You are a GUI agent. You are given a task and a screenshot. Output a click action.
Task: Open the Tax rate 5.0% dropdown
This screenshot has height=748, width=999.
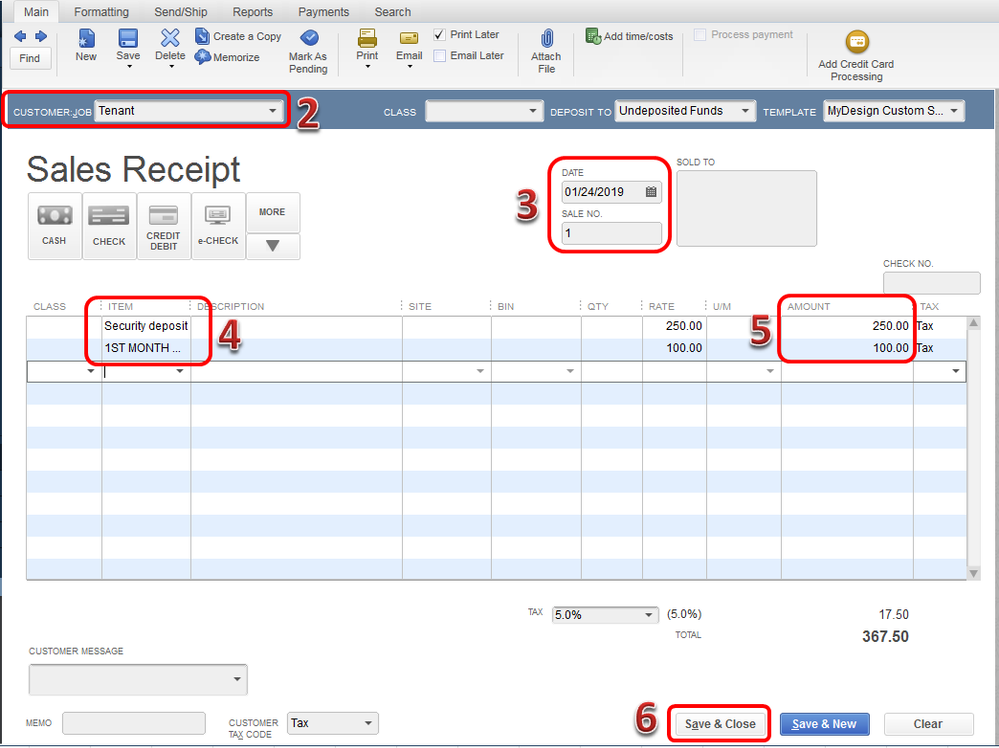pos(649,615)
